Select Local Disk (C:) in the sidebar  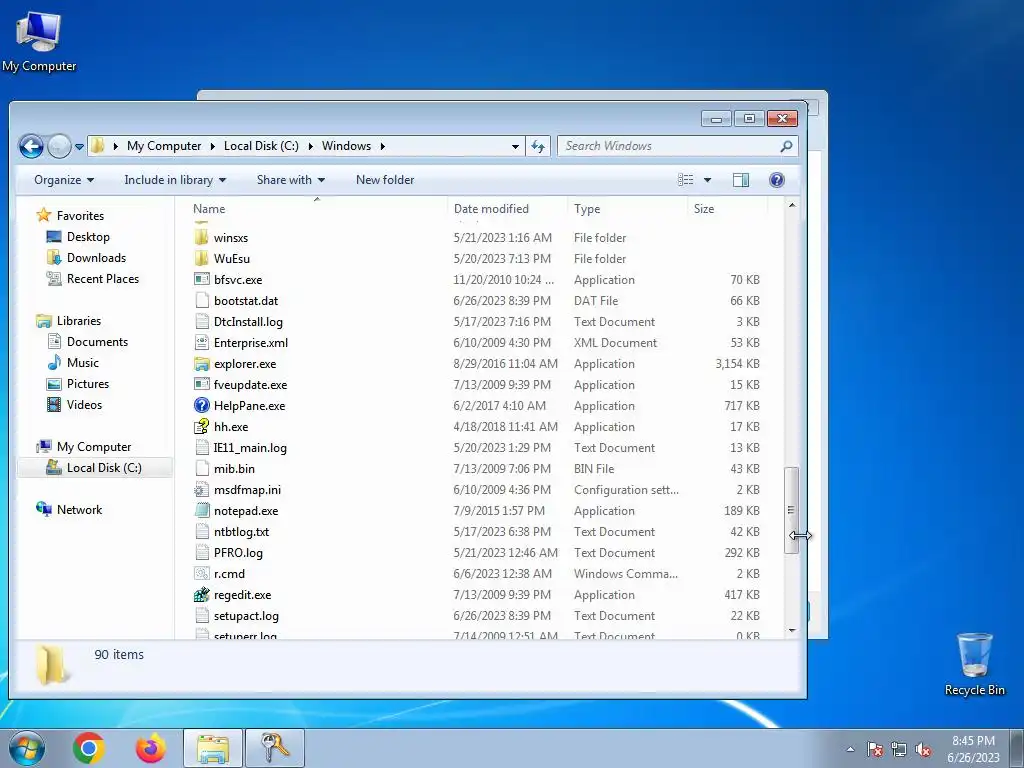[x=94, y=468]
